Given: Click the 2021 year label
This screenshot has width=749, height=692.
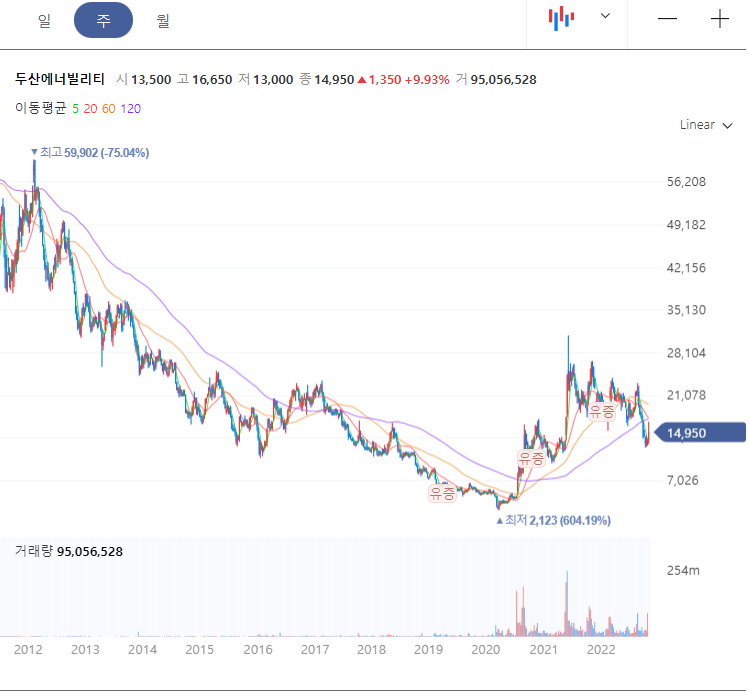Looking at the screenshot, I should tap(544, 649).
